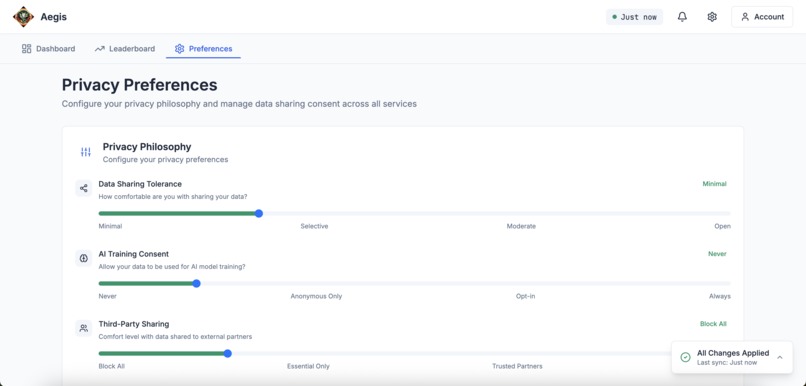Click the AI Training Consent icon

84,258
